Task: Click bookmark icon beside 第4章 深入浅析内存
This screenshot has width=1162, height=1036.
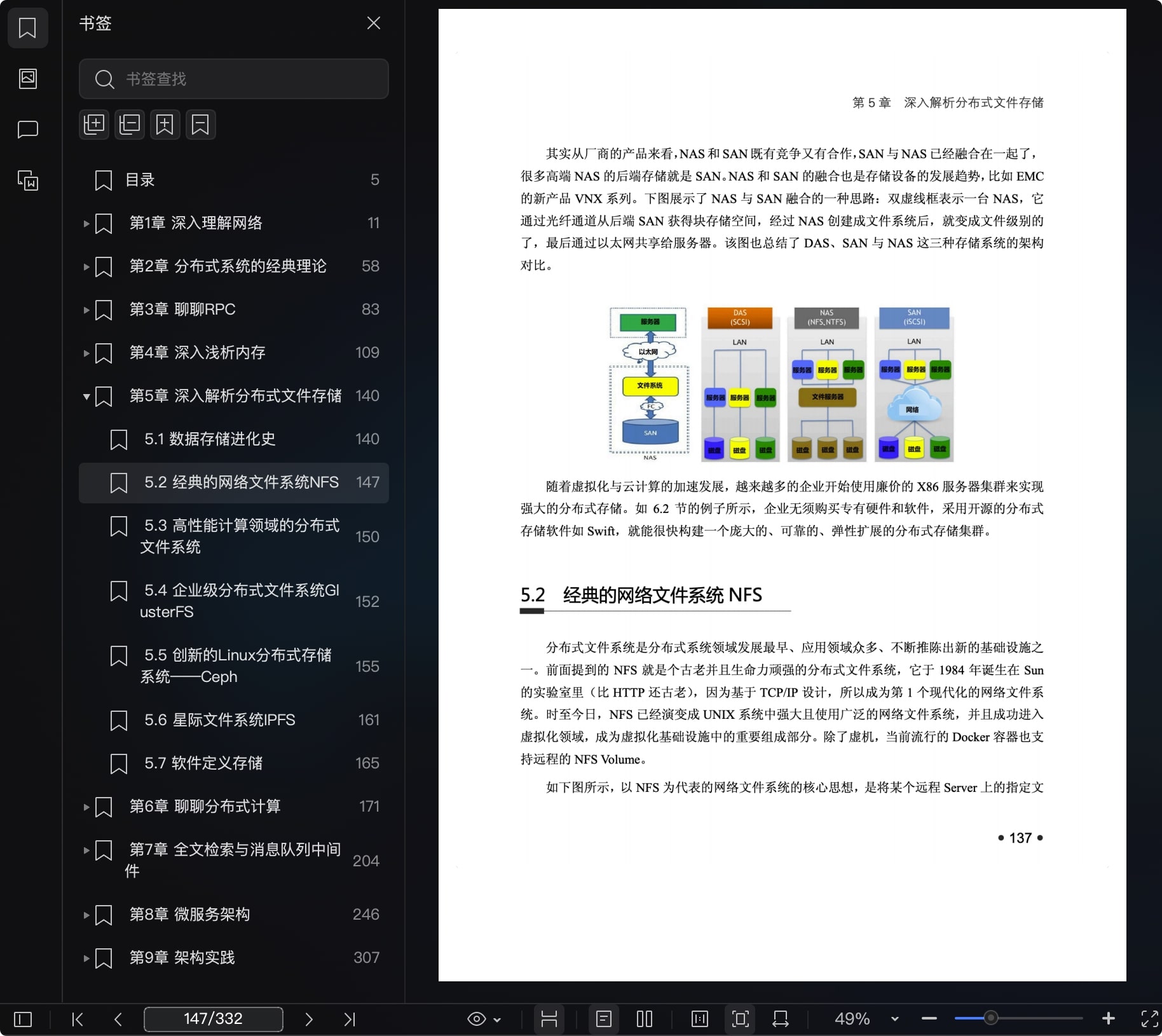Action: pyautogui.click(x=104, y=353)
